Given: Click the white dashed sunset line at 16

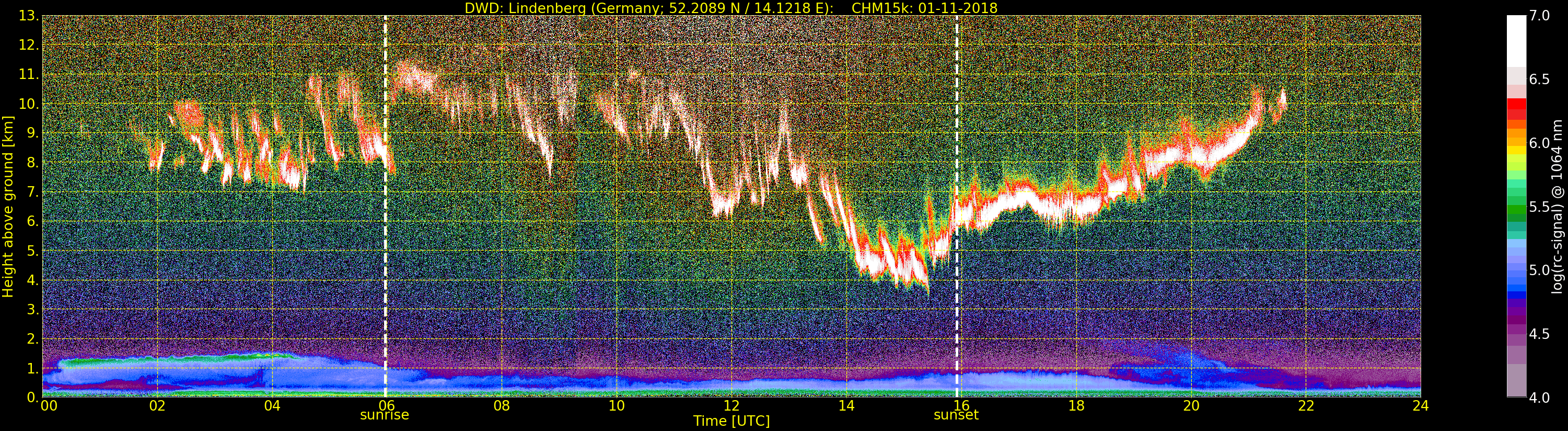Looking at the screenshot, I should [957, 206].
